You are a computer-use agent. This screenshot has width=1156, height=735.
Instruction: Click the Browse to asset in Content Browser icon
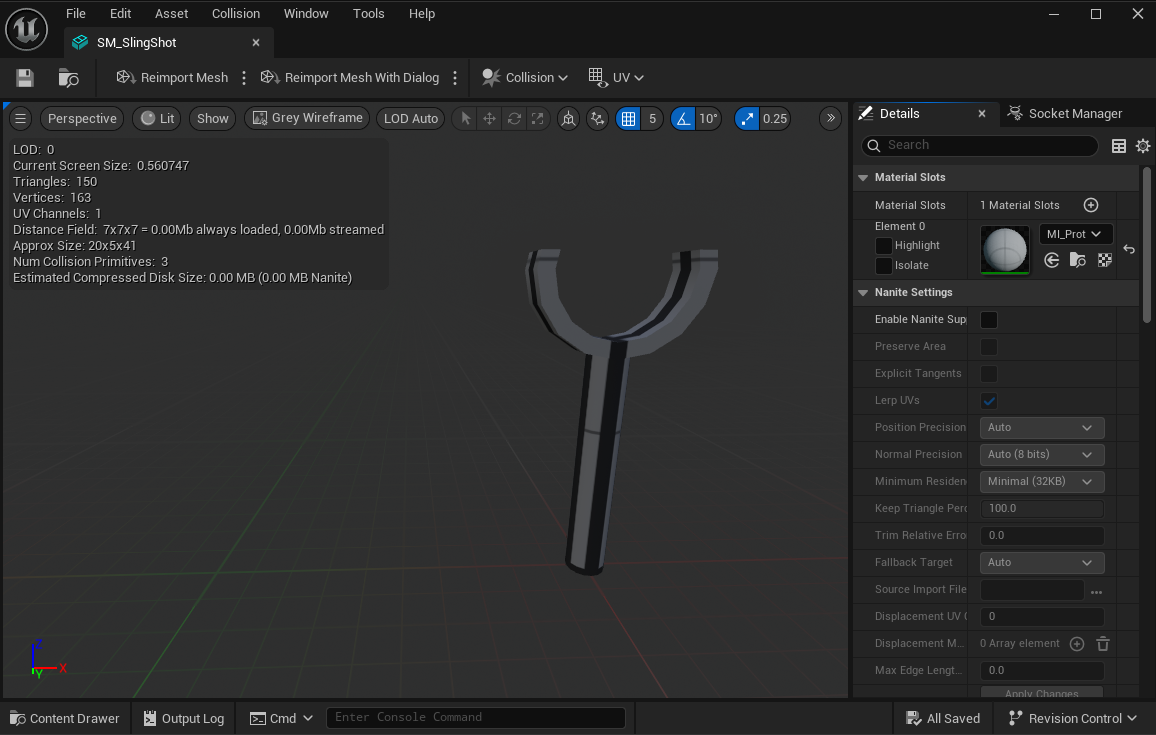(x=68, y=78)
